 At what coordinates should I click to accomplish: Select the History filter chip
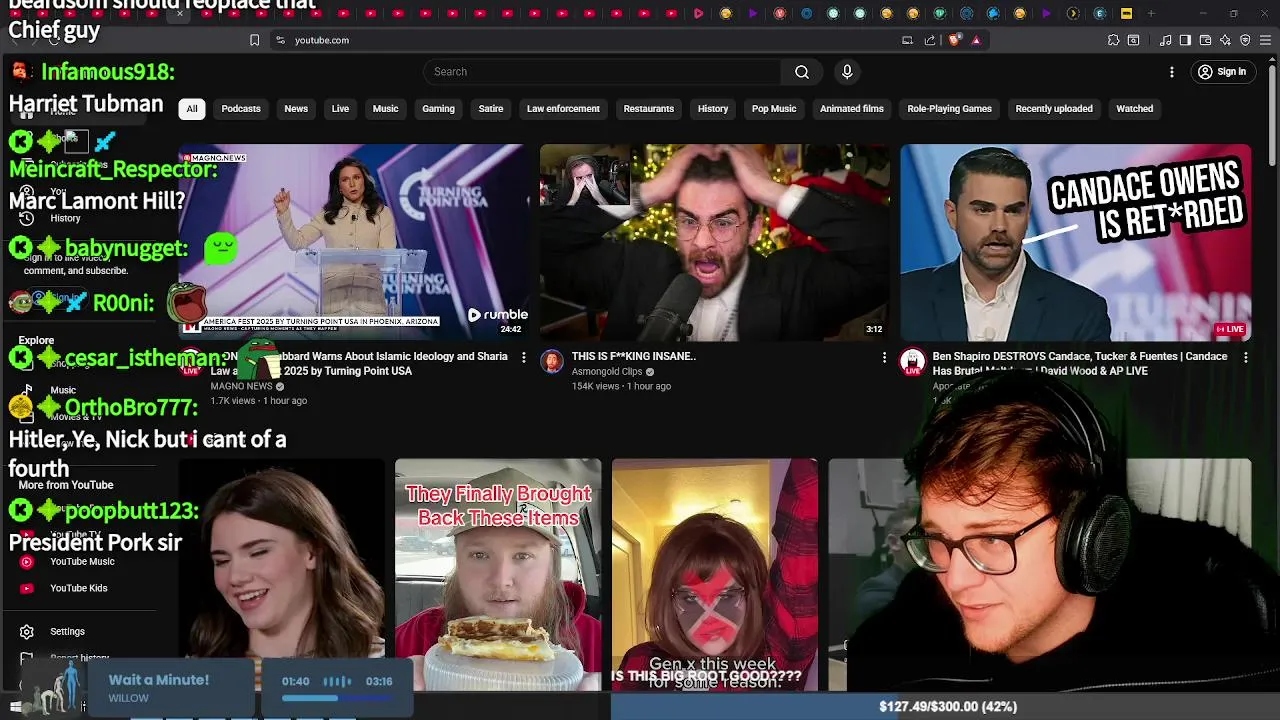pos(713,109)
